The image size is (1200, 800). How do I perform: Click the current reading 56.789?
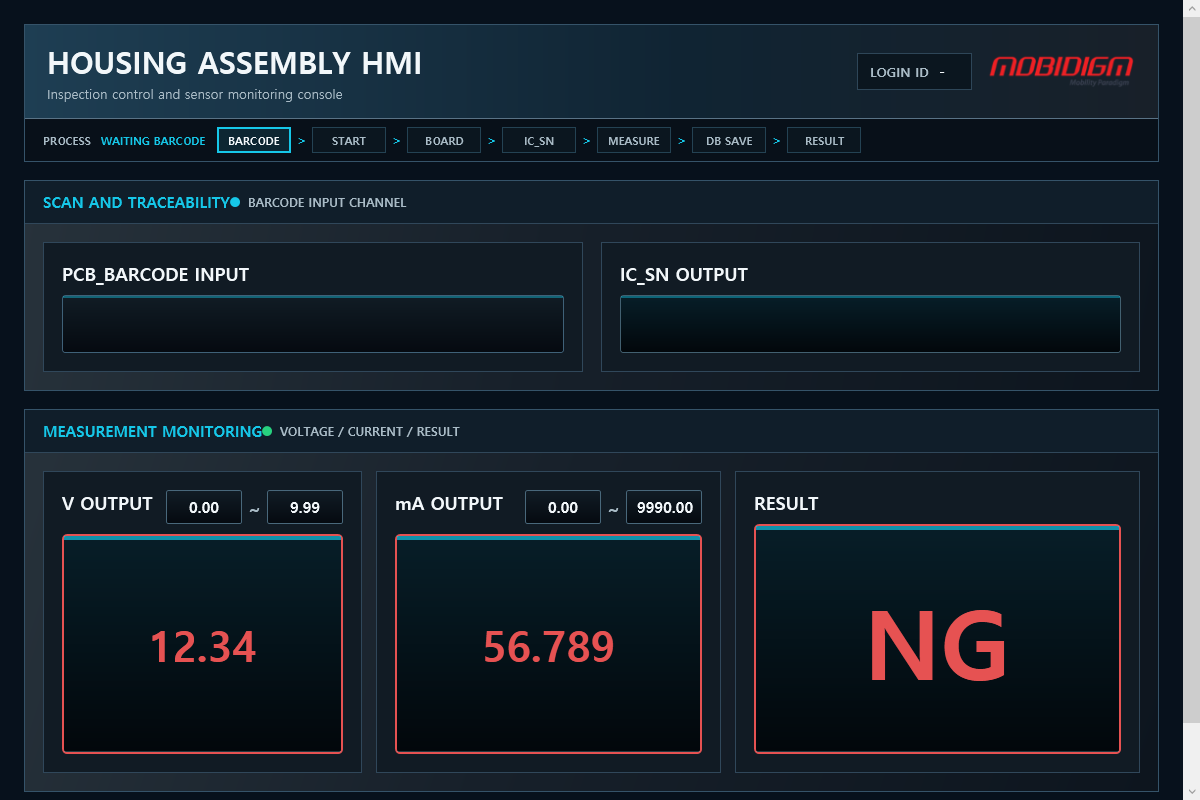click(x=548, y=647)
